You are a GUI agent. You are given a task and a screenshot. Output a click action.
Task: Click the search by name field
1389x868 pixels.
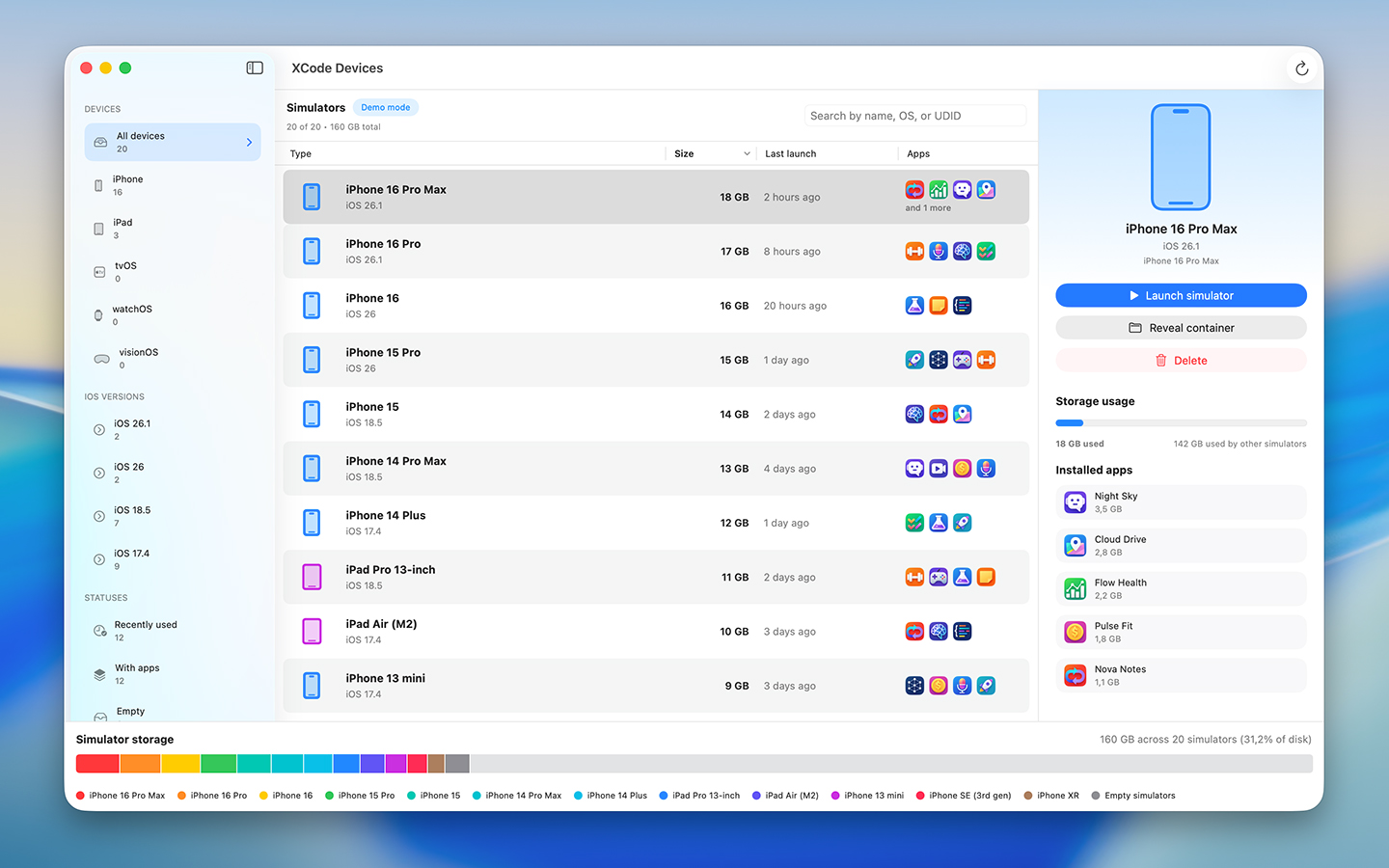914,115
